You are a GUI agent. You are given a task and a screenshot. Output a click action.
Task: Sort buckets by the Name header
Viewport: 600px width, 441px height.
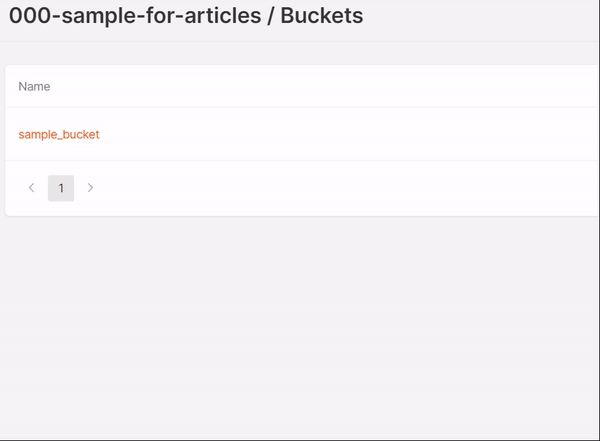point(34,87)
